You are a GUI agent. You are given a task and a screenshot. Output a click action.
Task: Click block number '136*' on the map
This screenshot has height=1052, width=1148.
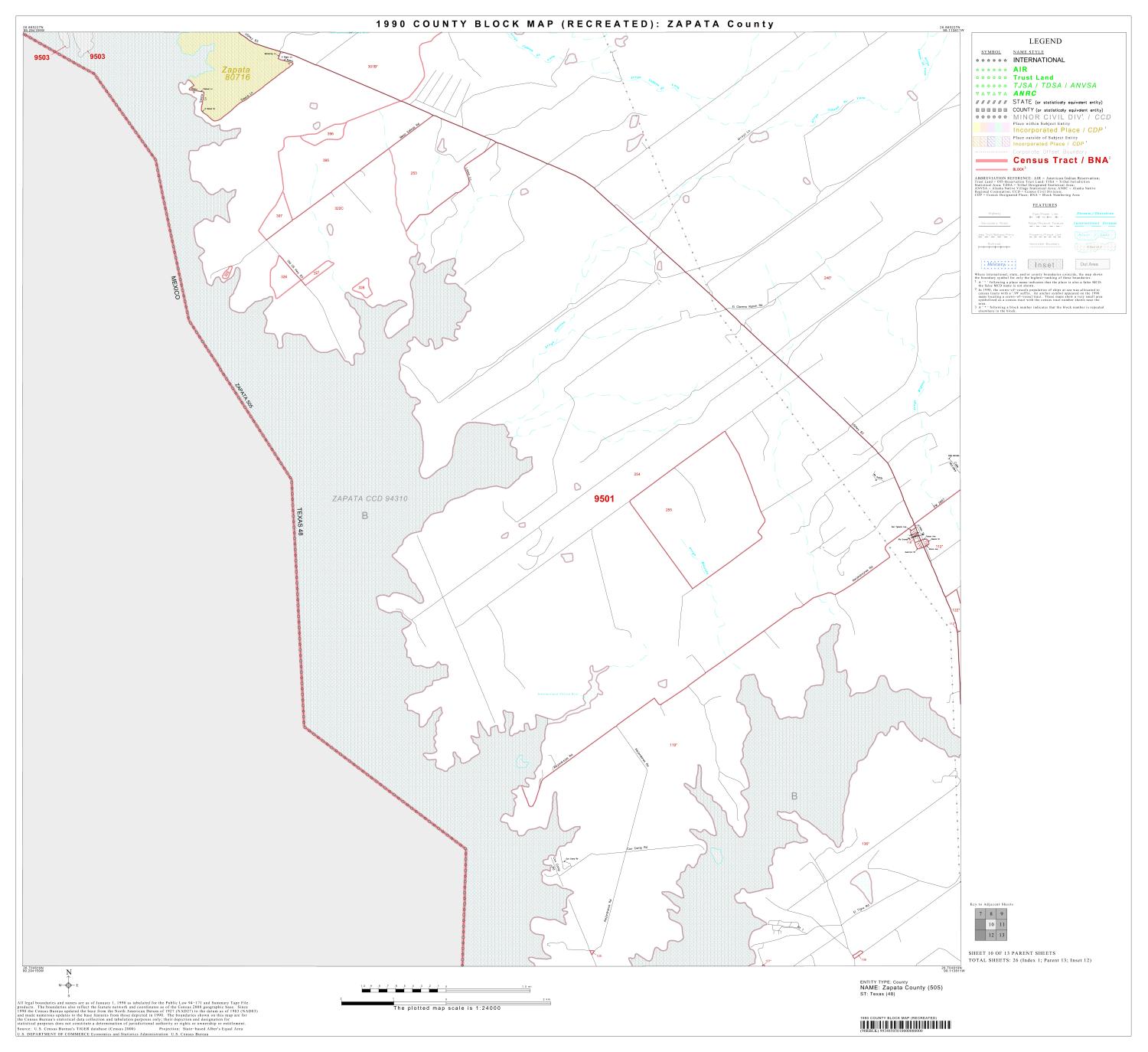tap(866, 844)
